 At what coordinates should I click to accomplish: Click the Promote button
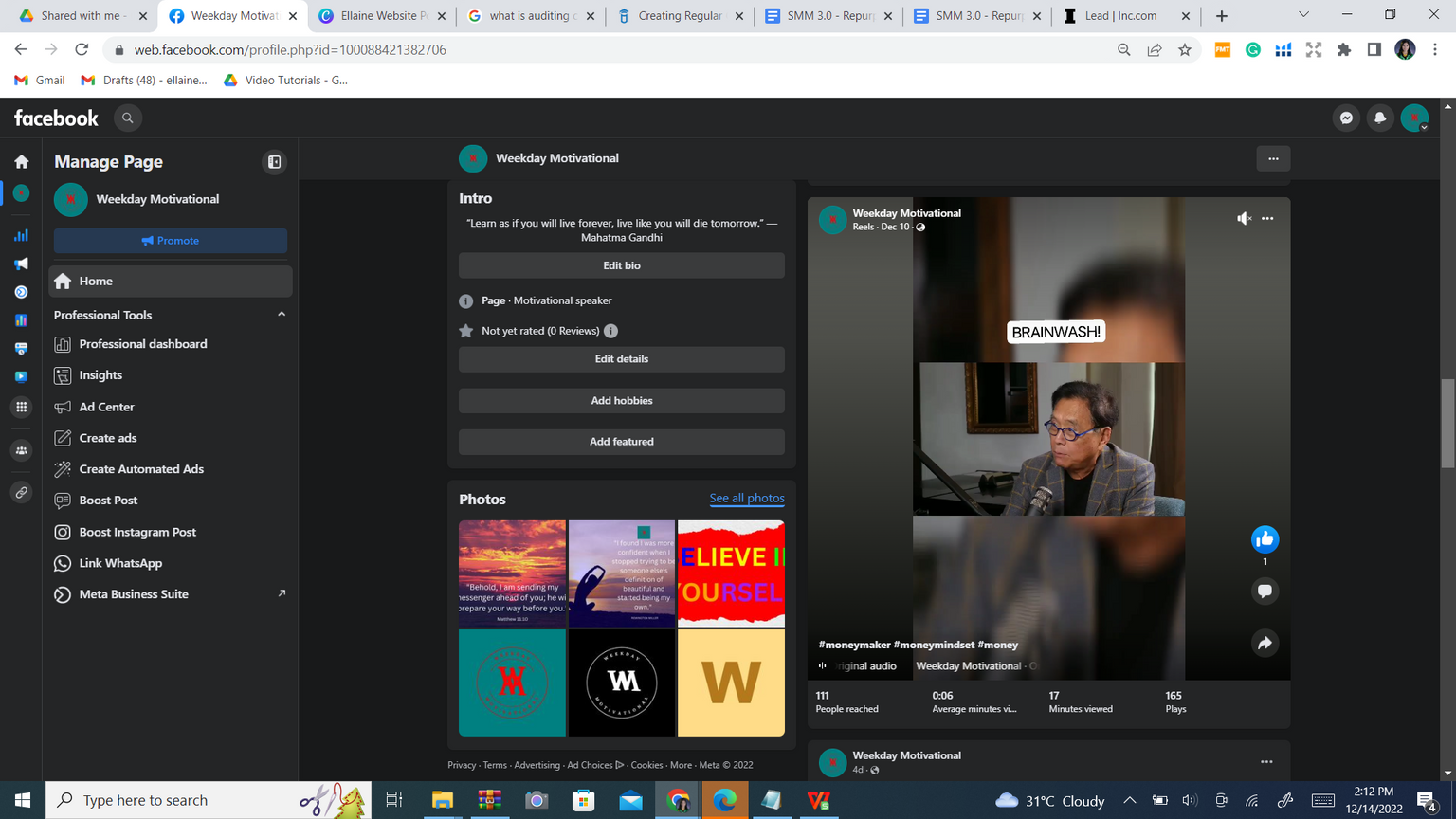point(171,241)
